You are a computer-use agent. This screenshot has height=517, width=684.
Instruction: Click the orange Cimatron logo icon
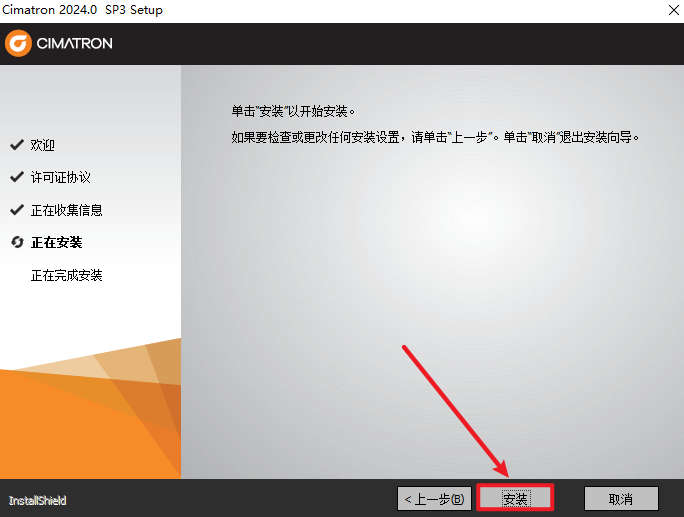(x=19, y=43)
